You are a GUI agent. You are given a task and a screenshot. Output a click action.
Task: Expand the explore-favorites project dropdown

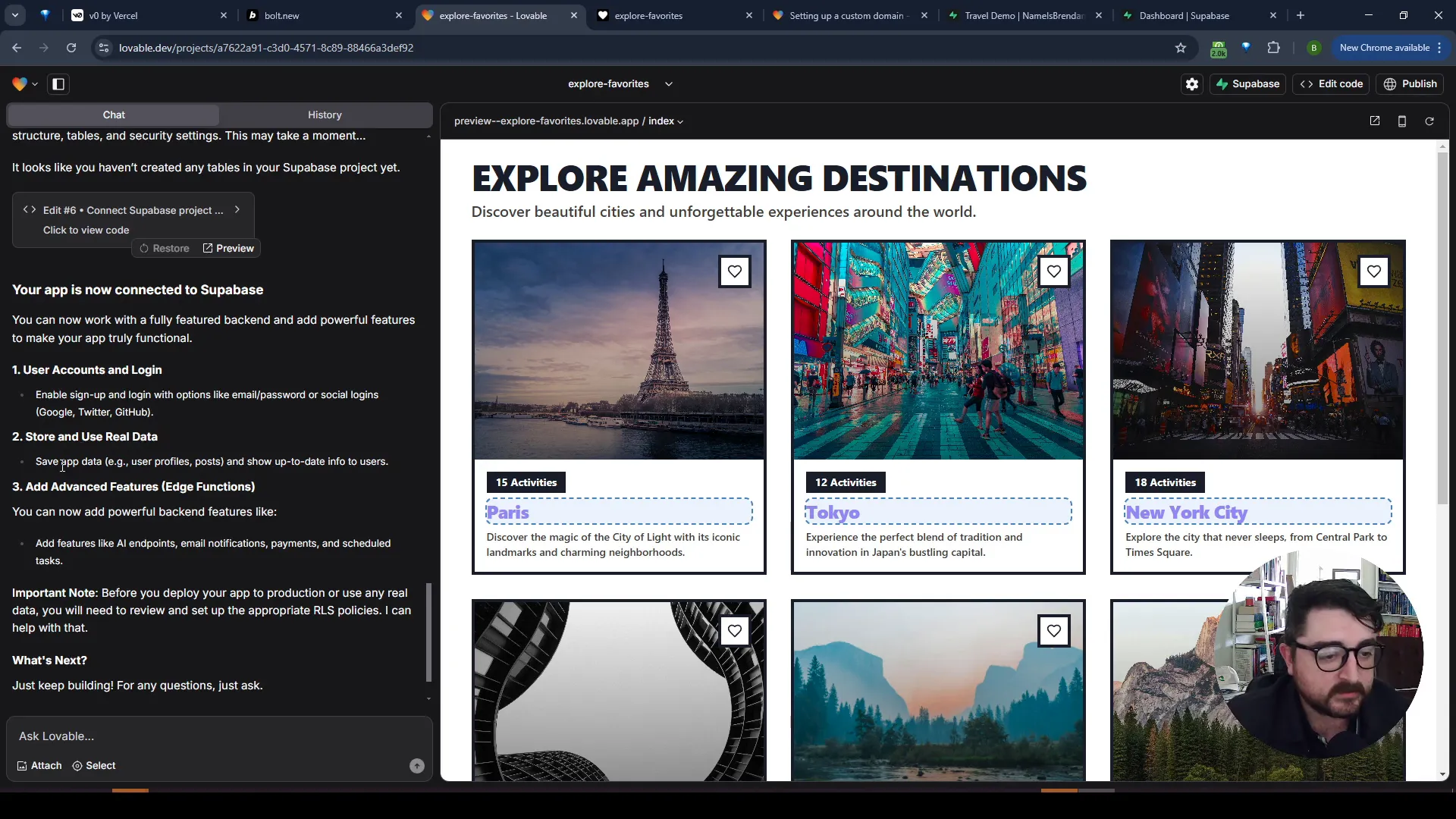pos(669,83)
